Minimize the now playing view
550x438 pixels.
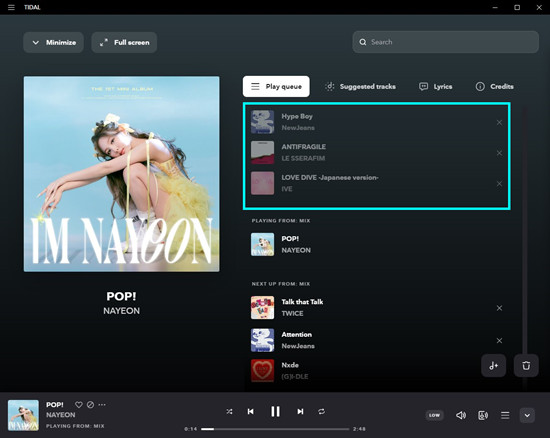(x=53, y=42)
